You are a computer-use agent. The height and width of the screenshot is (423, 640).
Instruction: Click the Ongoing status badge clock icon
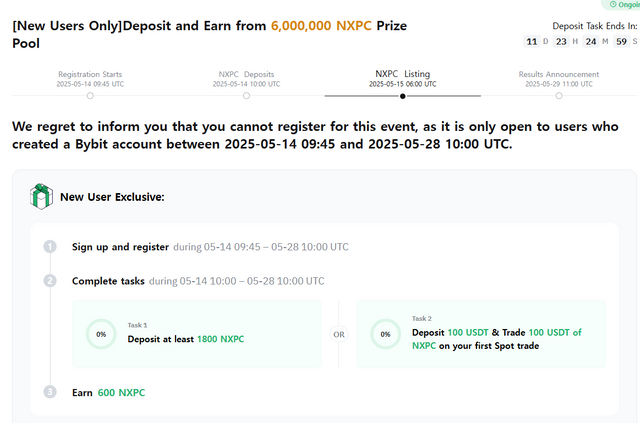tap(613, 4)
